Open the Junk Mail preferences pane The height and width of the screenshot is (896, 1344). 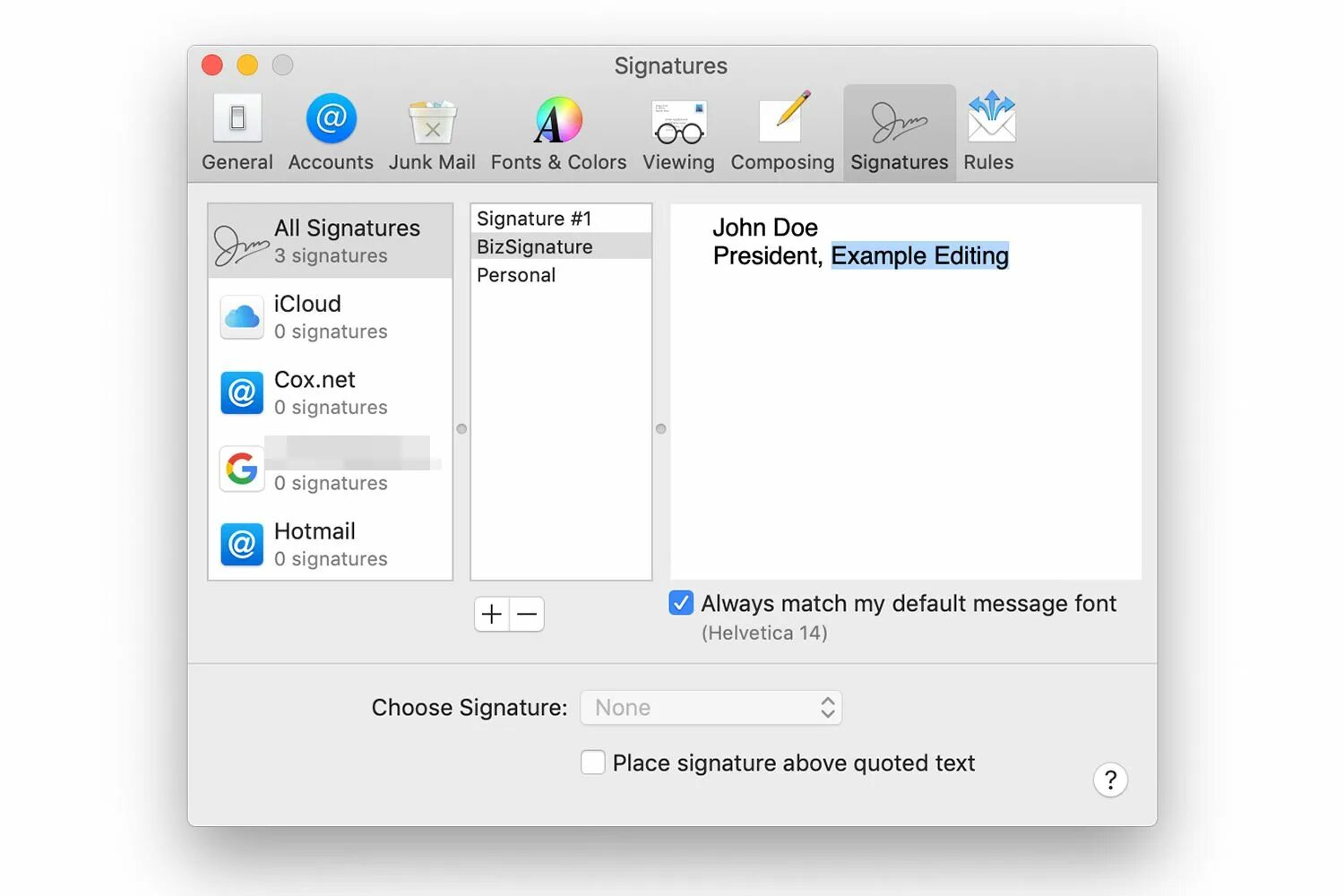(x=432, y=133)
